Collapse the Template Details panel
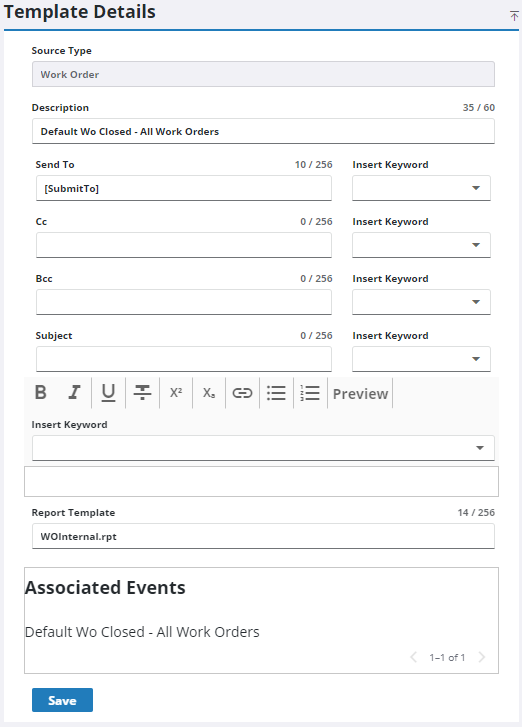Screen dimensions: 522x727 (x=514, y=16)
